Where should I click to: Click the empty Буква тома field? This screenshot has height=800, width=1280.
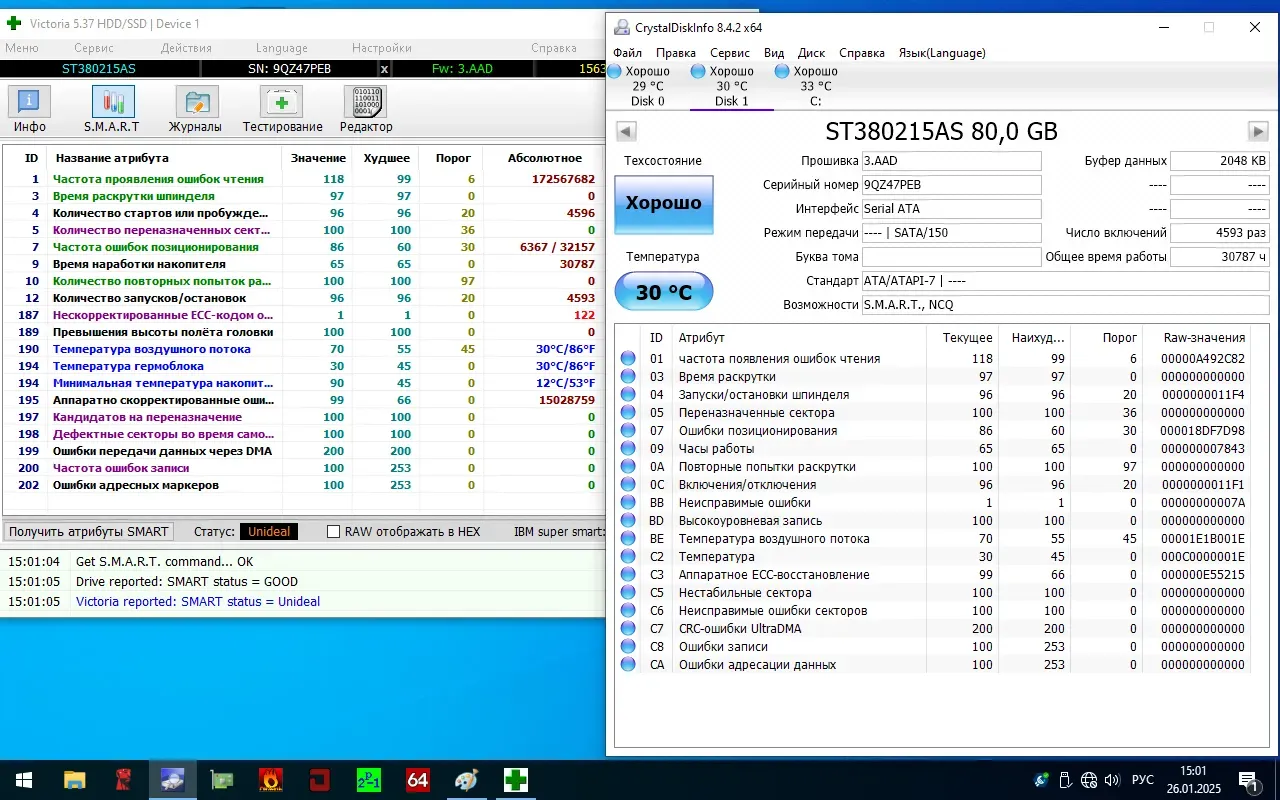click(x=951, y=257)
